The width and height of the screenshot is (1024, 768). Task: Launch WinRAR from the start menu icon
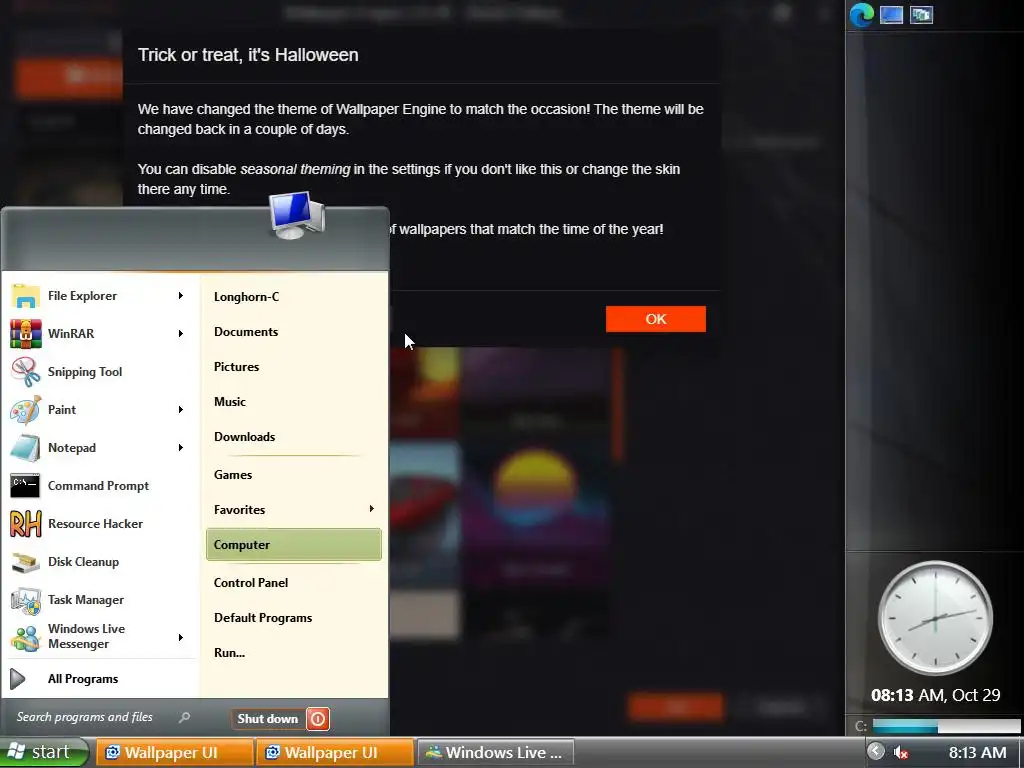(25, 334)
